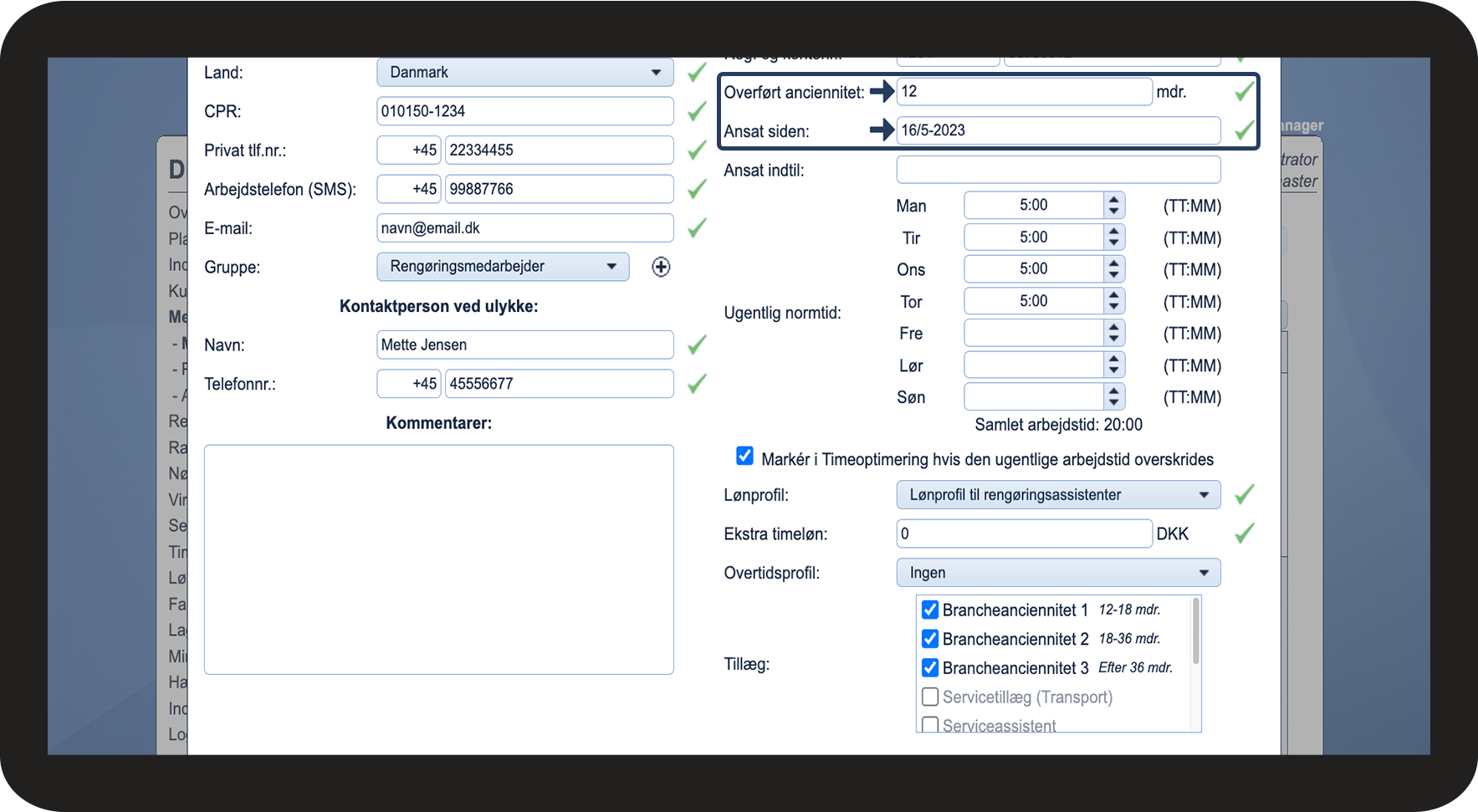Click the green checkmark beside E-mail field
The image size is (1478, 812).
tap(697, 228)
